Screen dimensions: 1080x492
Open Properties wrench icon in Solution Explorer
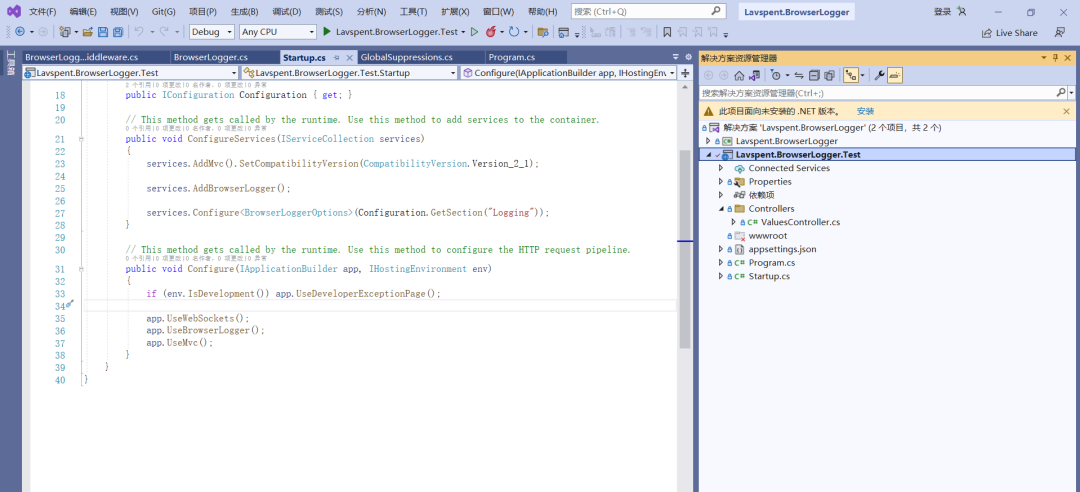pos(880,75)
